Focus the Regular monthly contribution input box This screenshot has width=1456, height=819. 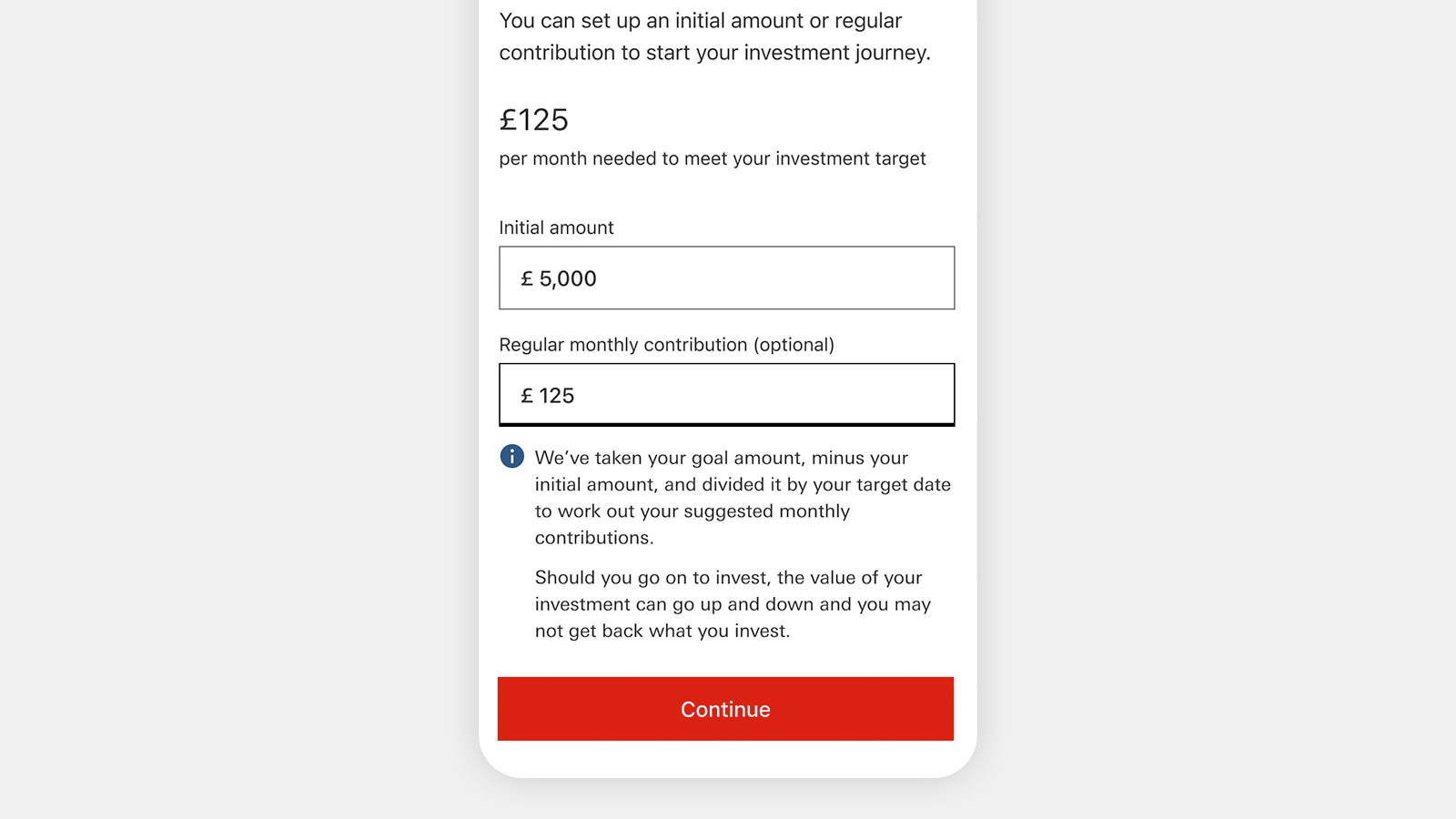click(727, 395)
